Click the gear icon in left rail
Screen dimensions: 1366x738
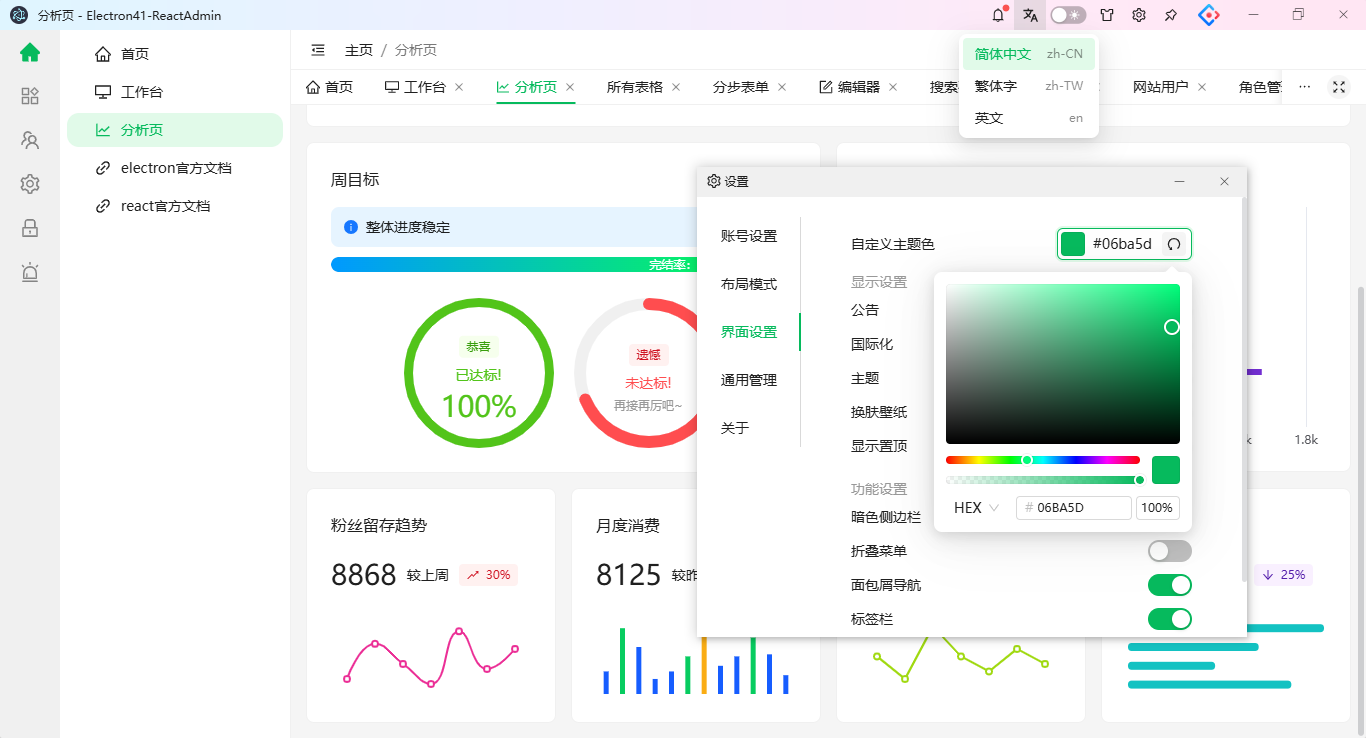click(x=30, y=184)
